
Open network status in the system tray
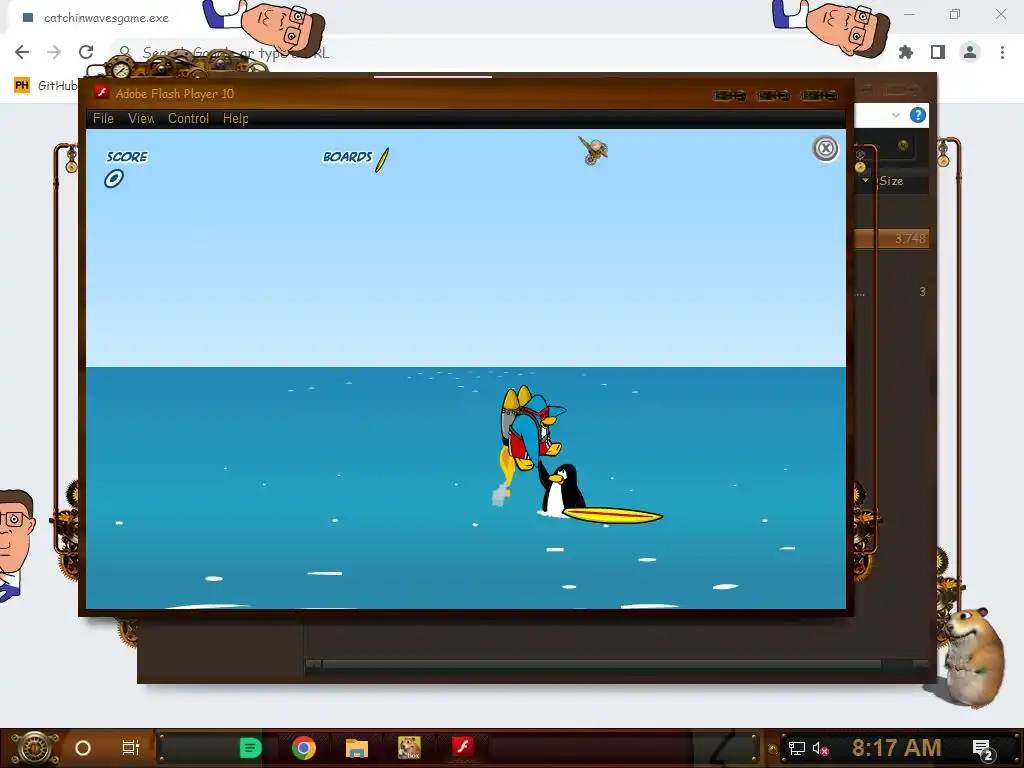[x=797, y=748]
